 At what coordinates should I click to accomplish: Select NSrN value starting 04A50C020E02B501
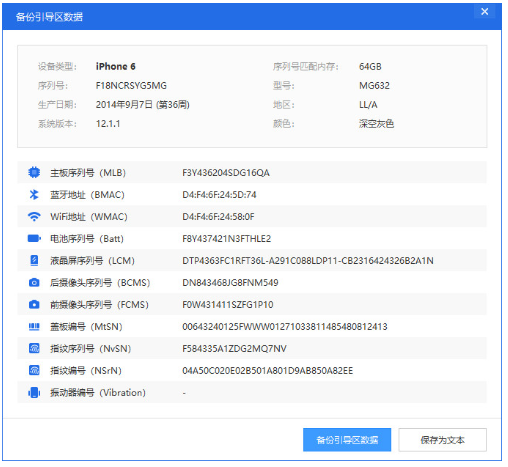pos(267,371)
